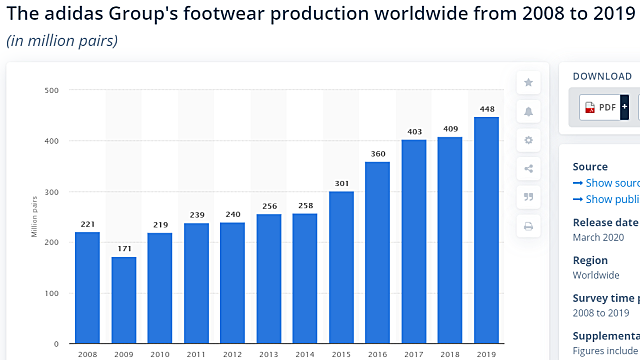Viewport: 640px width, 360px height.
Task: Click the 'Region' label
Action: tap(590, 260)
